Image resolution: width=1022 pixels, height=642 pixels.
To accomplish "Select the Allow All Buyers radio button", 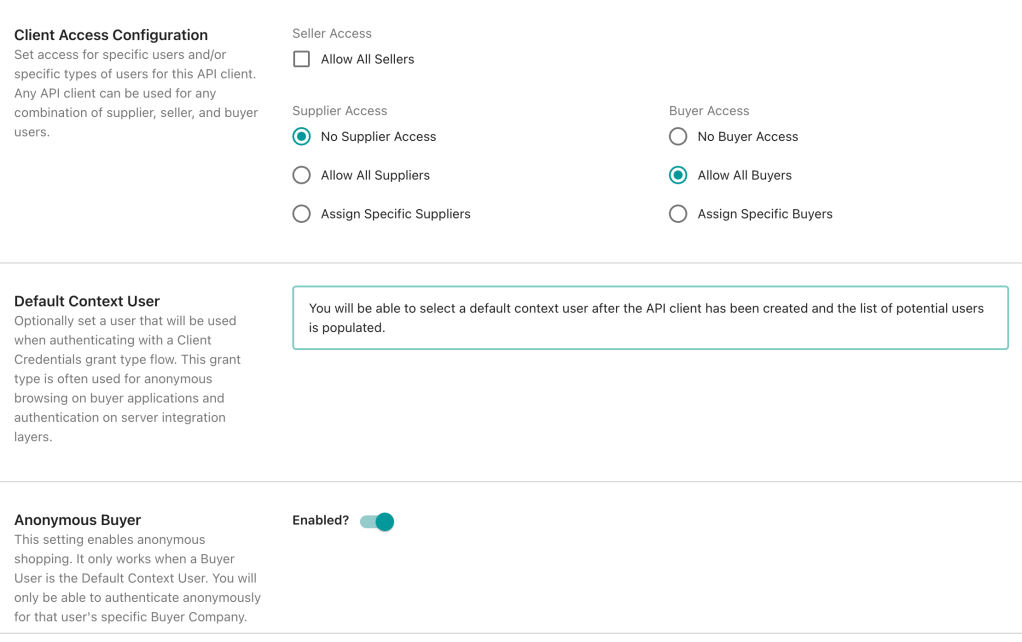I will pyautogui.click(x=678, y=175).
